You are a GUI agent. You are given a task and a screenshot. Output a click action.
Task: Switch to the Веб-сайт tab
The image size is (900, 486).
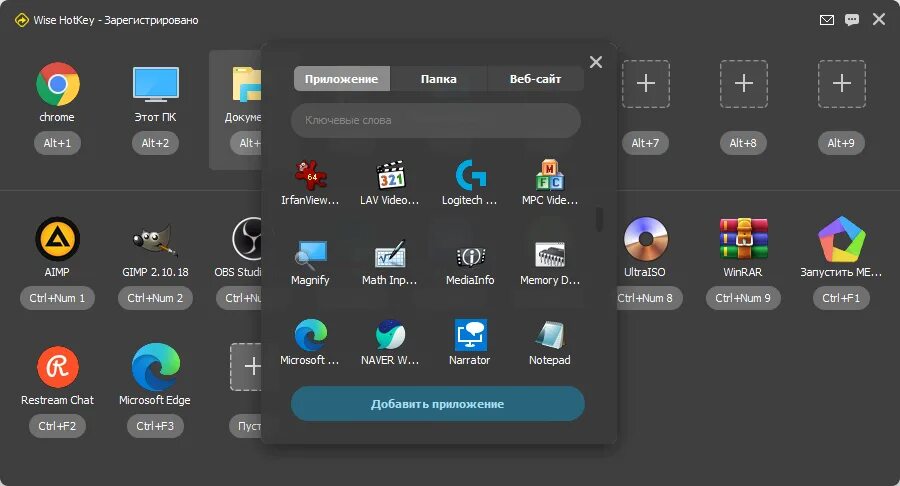(536, 79)
